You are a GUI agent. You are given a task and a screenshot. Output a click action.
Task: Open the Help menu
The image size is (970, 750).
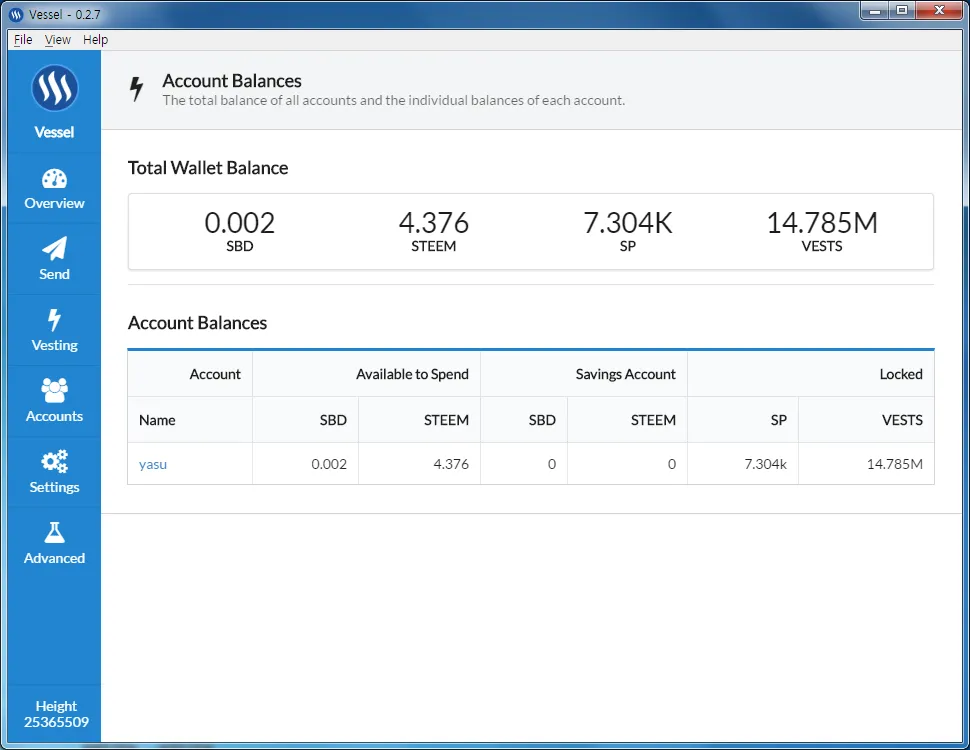pyautogui.click(x=95, y=40)
